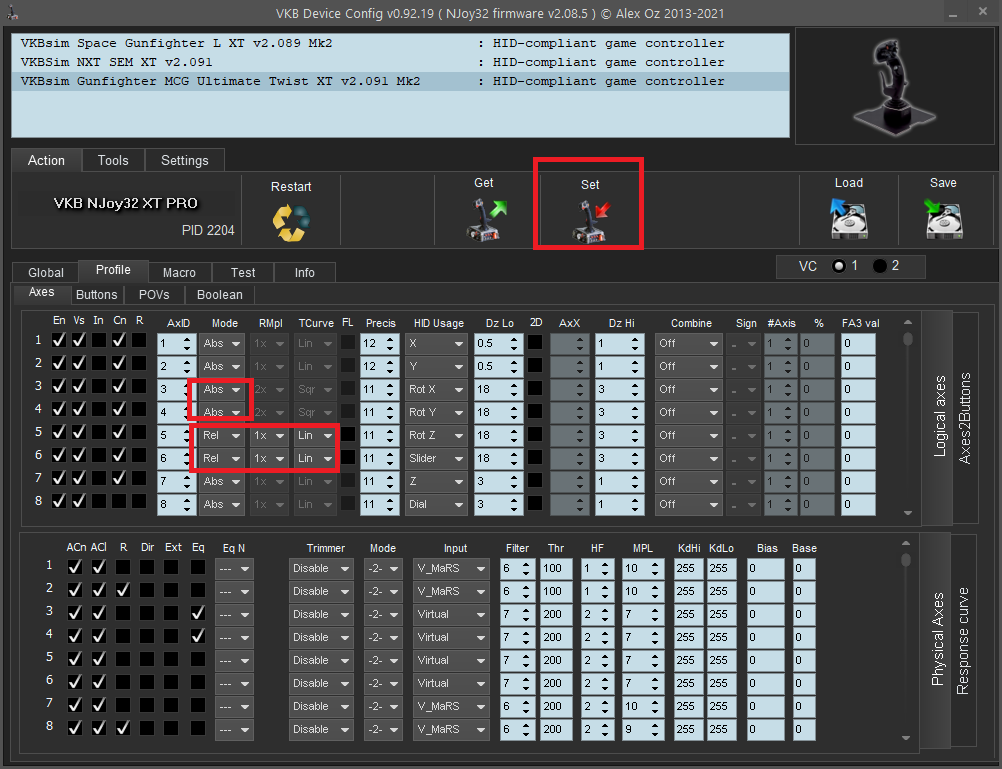Click FA3 val field for logical axis 1

tap(858, 343)
